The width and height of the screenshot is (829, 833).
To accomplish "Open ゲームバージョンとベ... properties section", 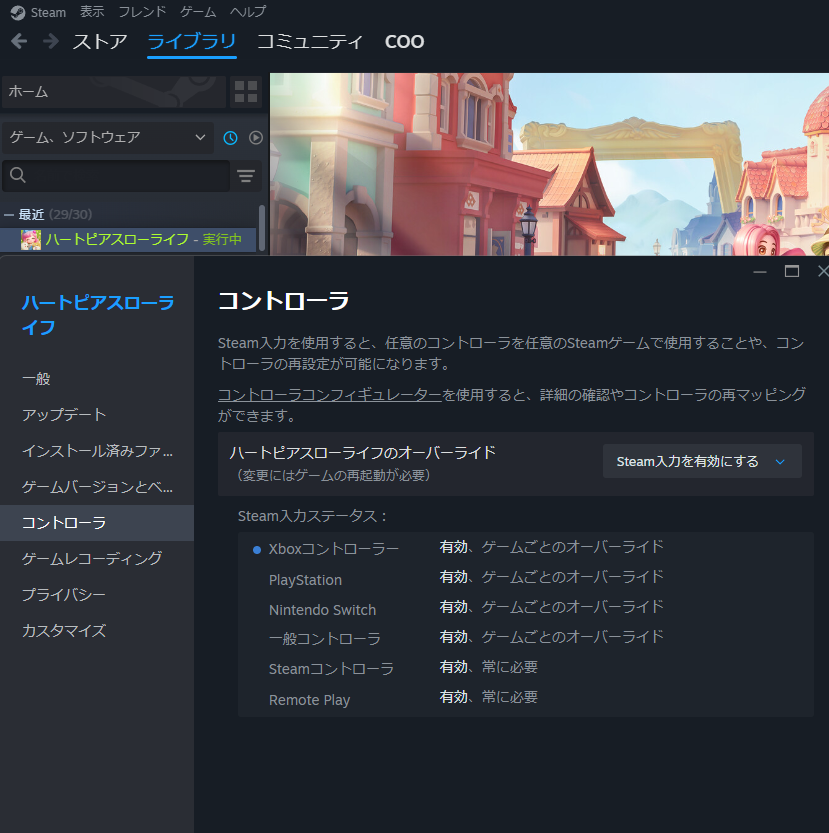I will click(x=97, y=487).
